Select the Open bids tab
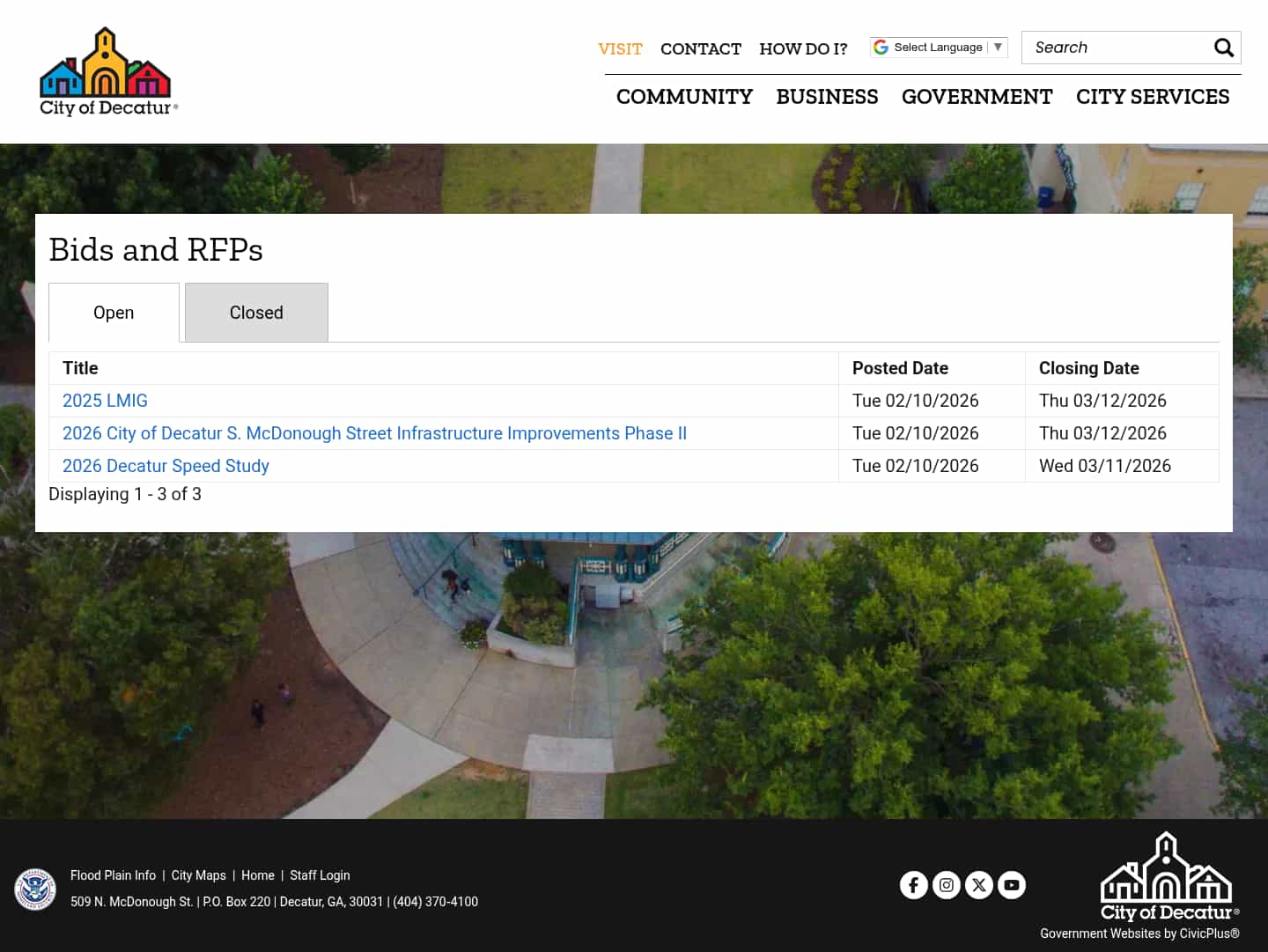This screenshot has width=1268, height=952. (x=114, y=313)
